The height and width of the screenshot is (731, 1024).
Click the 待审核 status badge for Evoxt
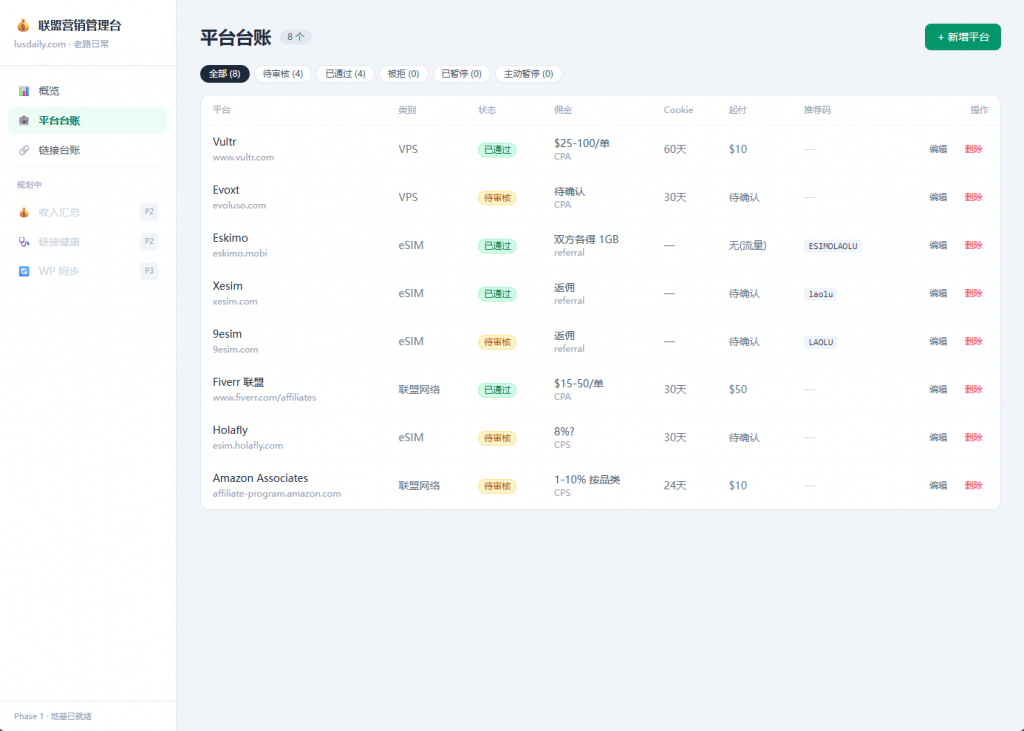pyautogui.click(x=497, y=198)
